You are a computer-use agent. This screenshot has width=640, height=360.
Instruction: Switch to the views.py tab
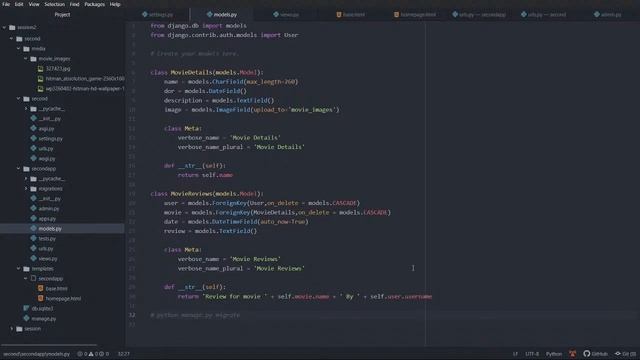tap(286, 14)
